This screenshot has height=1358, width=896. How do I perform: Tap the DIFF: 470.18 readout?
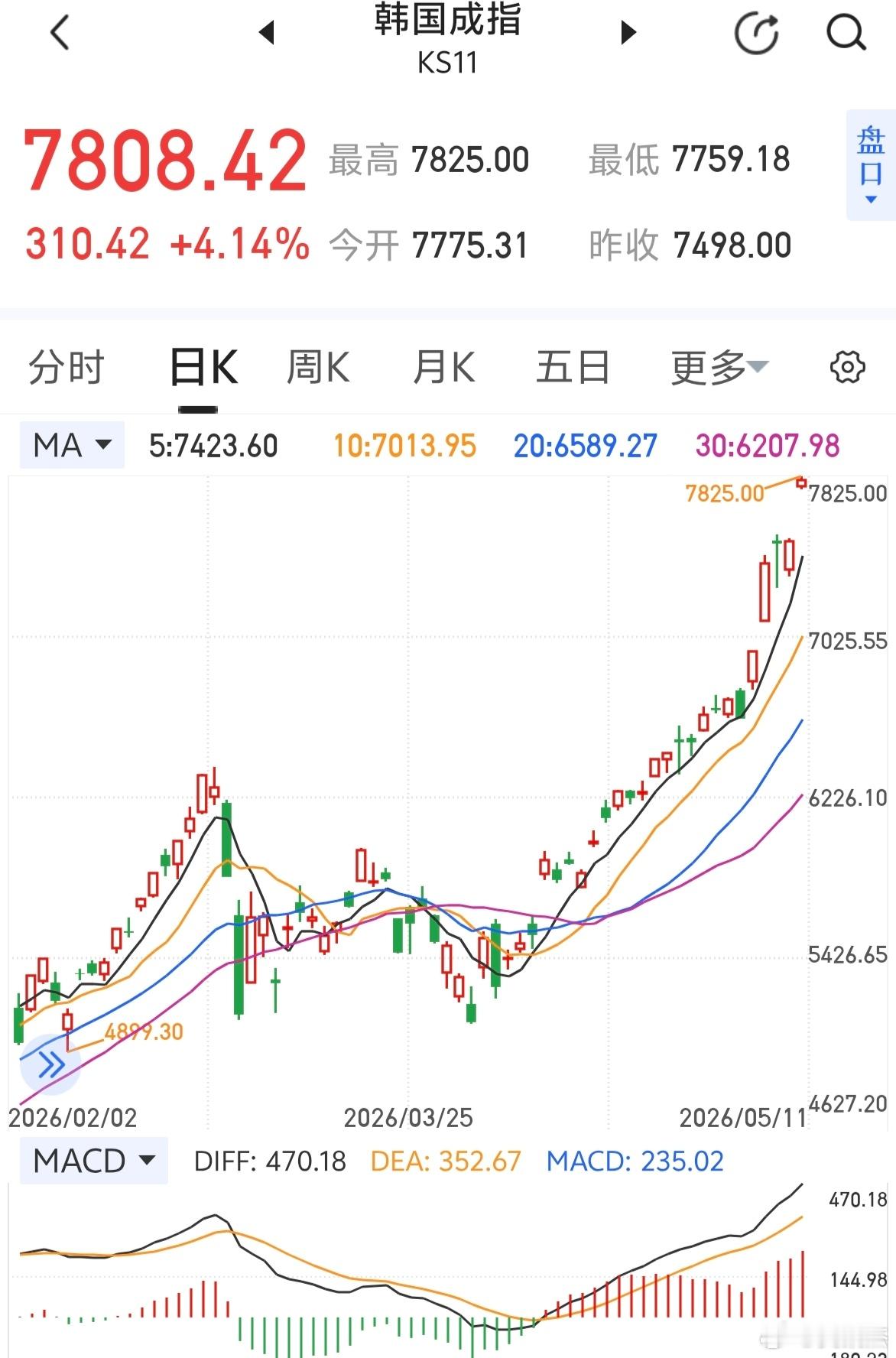pos(270,1161)
